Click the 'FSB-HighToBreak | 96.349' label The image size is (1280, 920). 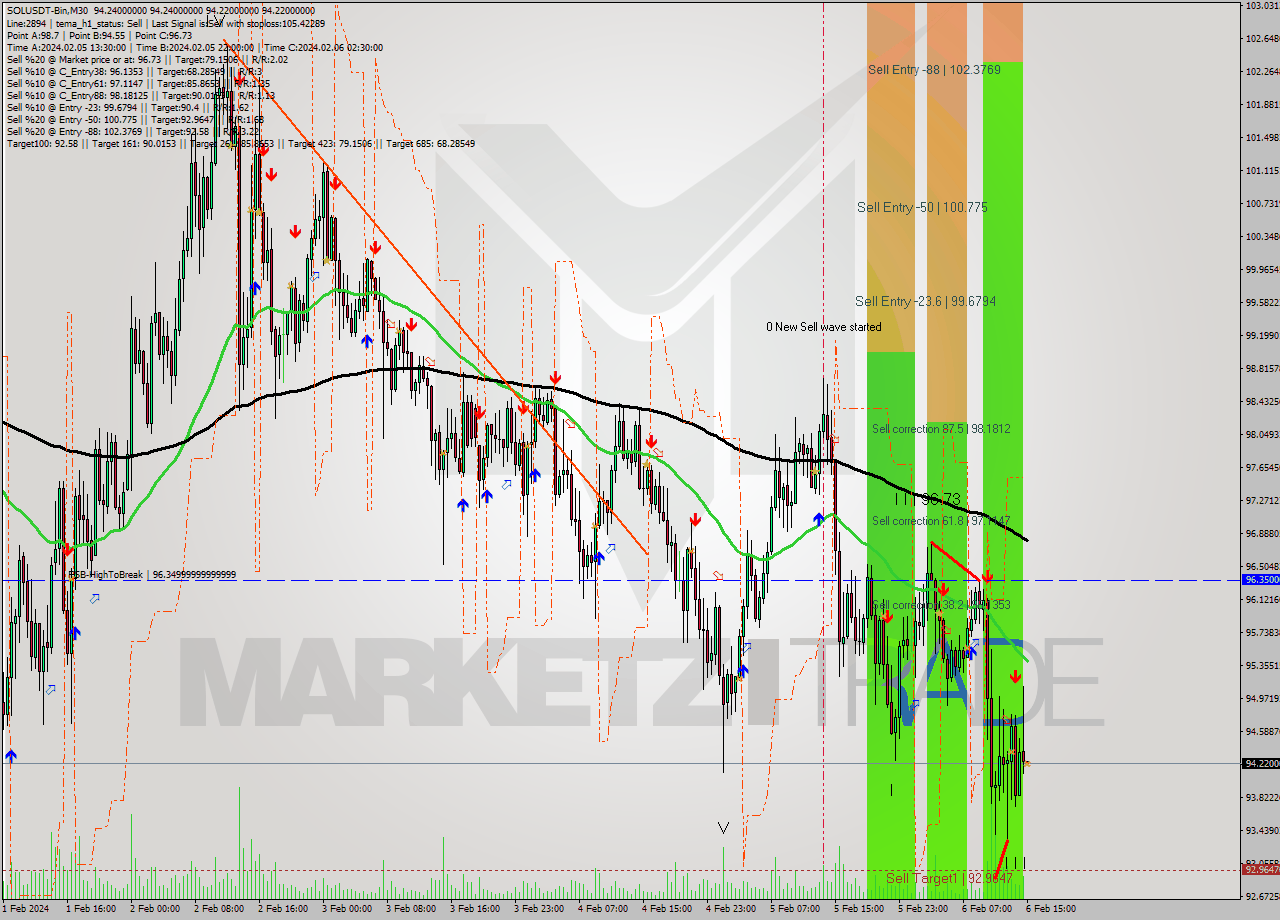(152, 575)
